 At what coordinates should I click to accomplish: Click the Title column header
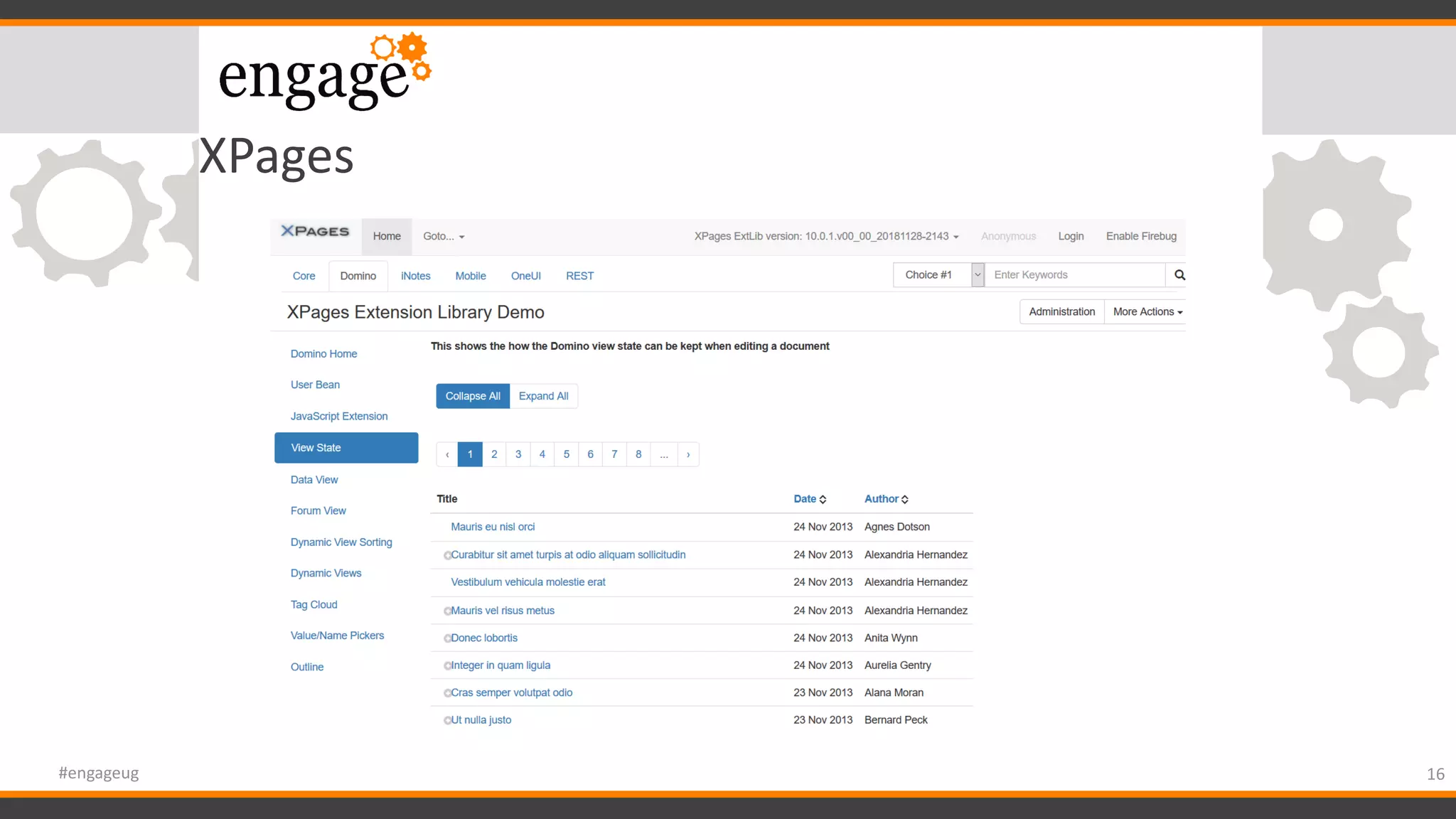[447, 499]
